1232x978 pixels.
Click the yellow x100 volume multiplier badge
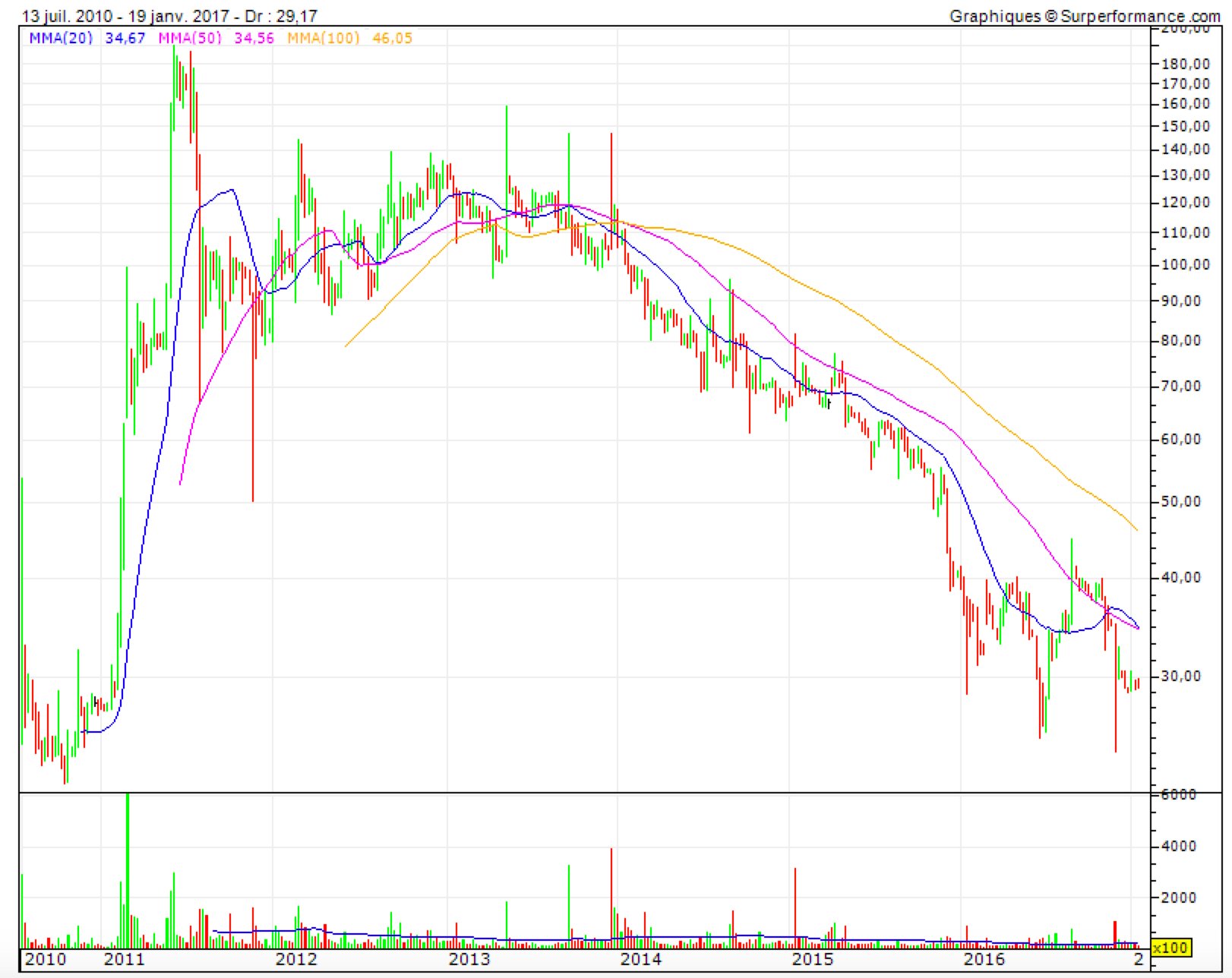coord(1170,948)
